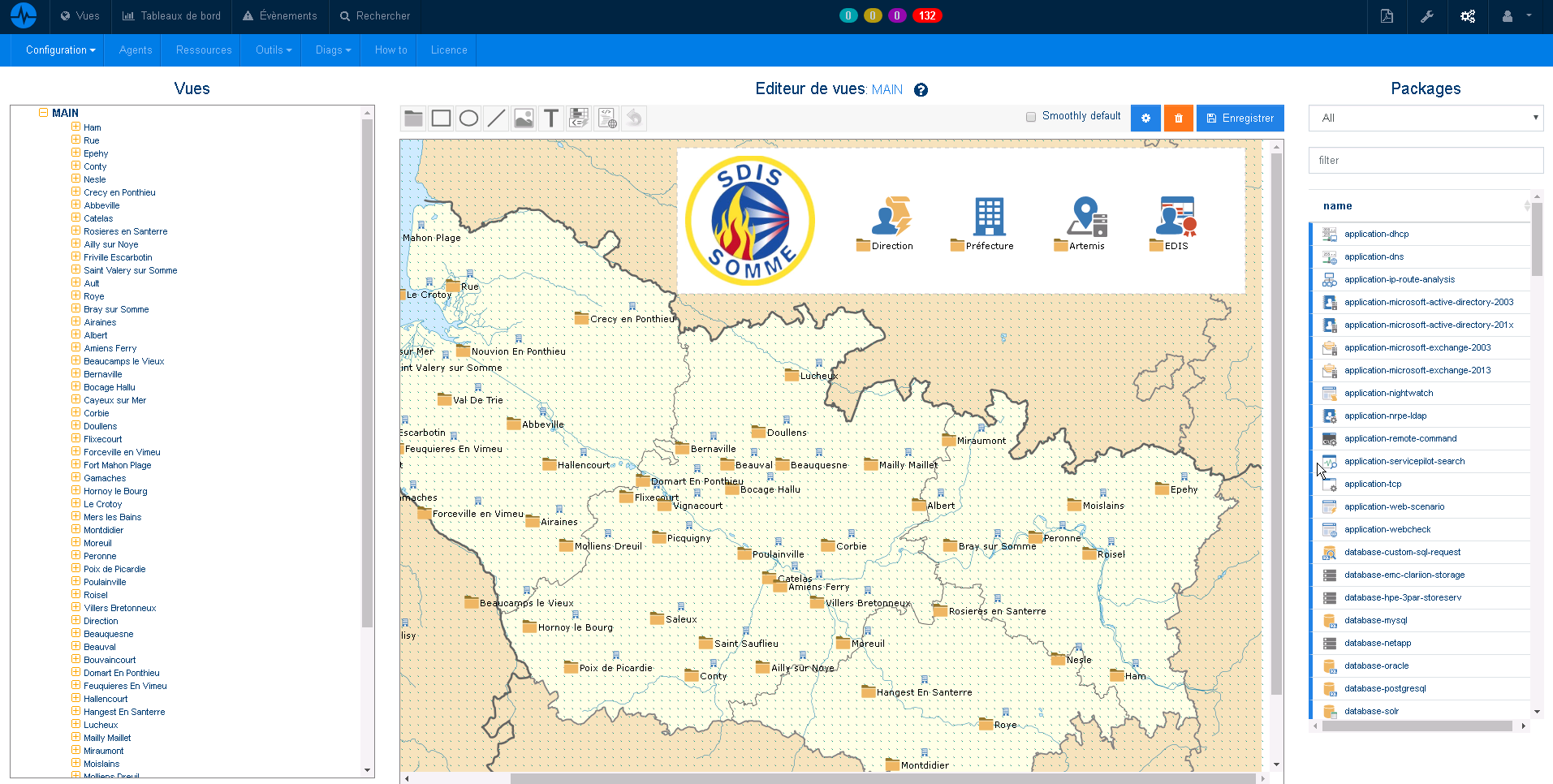Viewport: 1553px width, 784px height.
Task: Open the All packages dropdown
Action: tap(1426, 118)
